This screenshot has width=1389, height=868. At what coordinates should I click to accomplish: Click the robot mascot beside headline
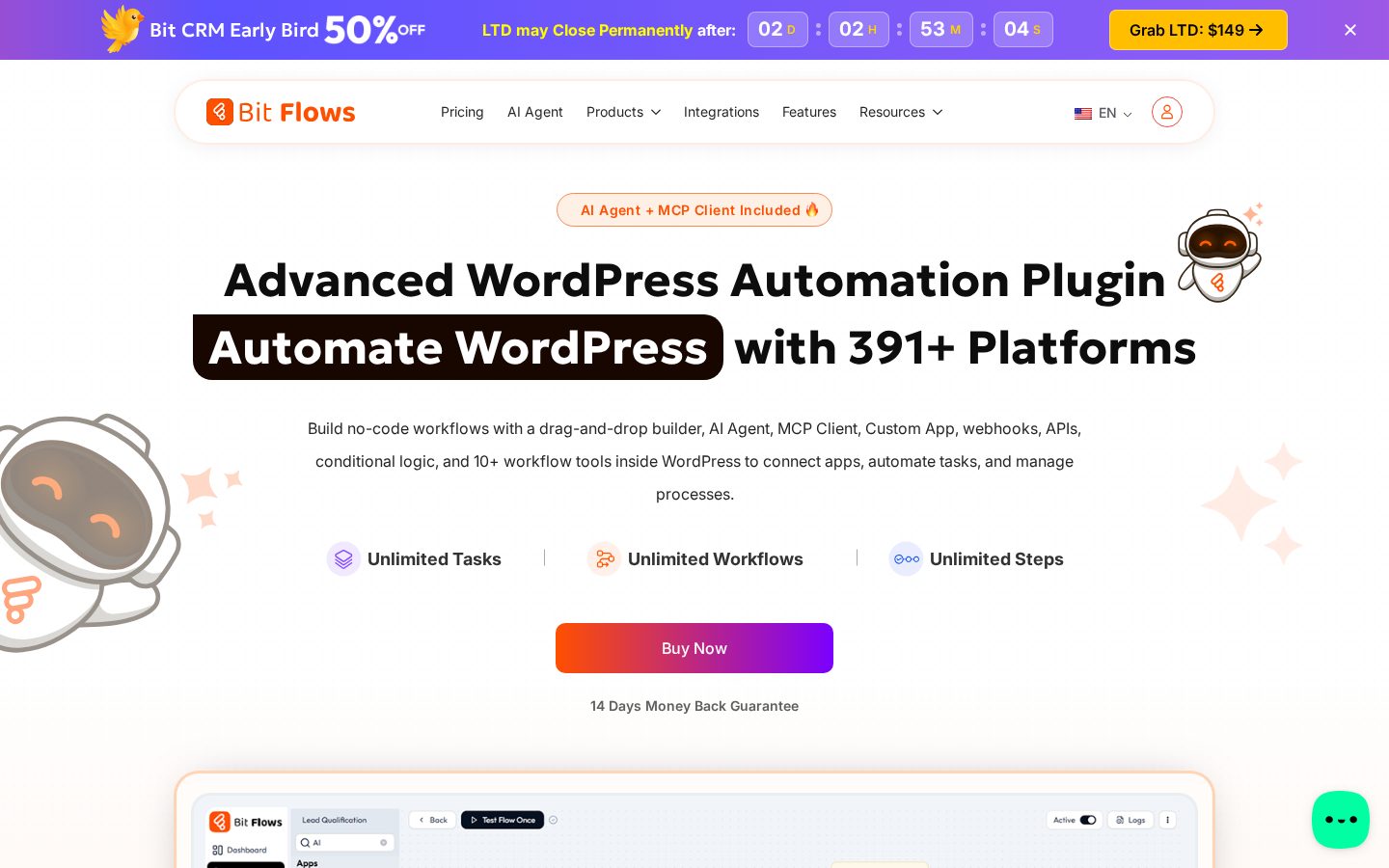point(1219,254)
